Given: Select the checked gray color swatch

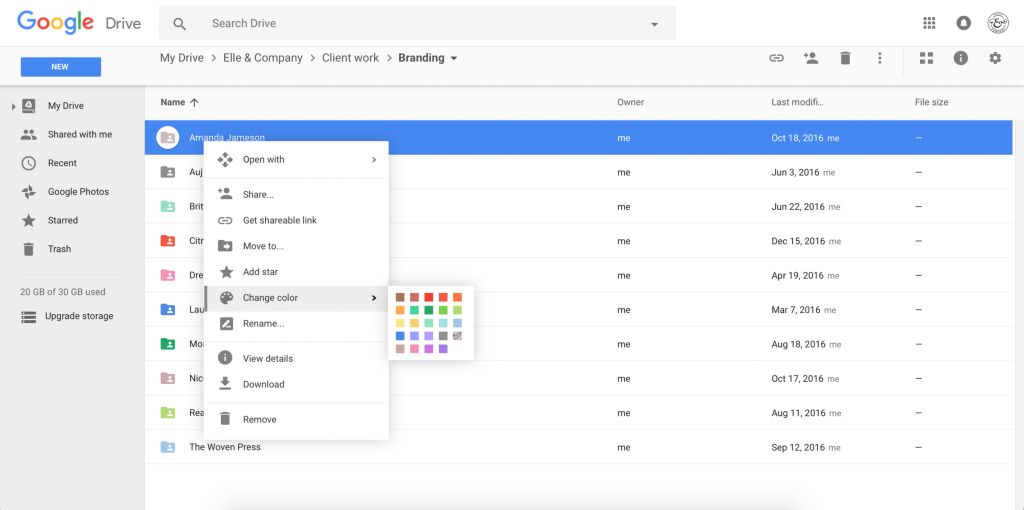Looking at the screenshot, I should [x=457, y=336].
